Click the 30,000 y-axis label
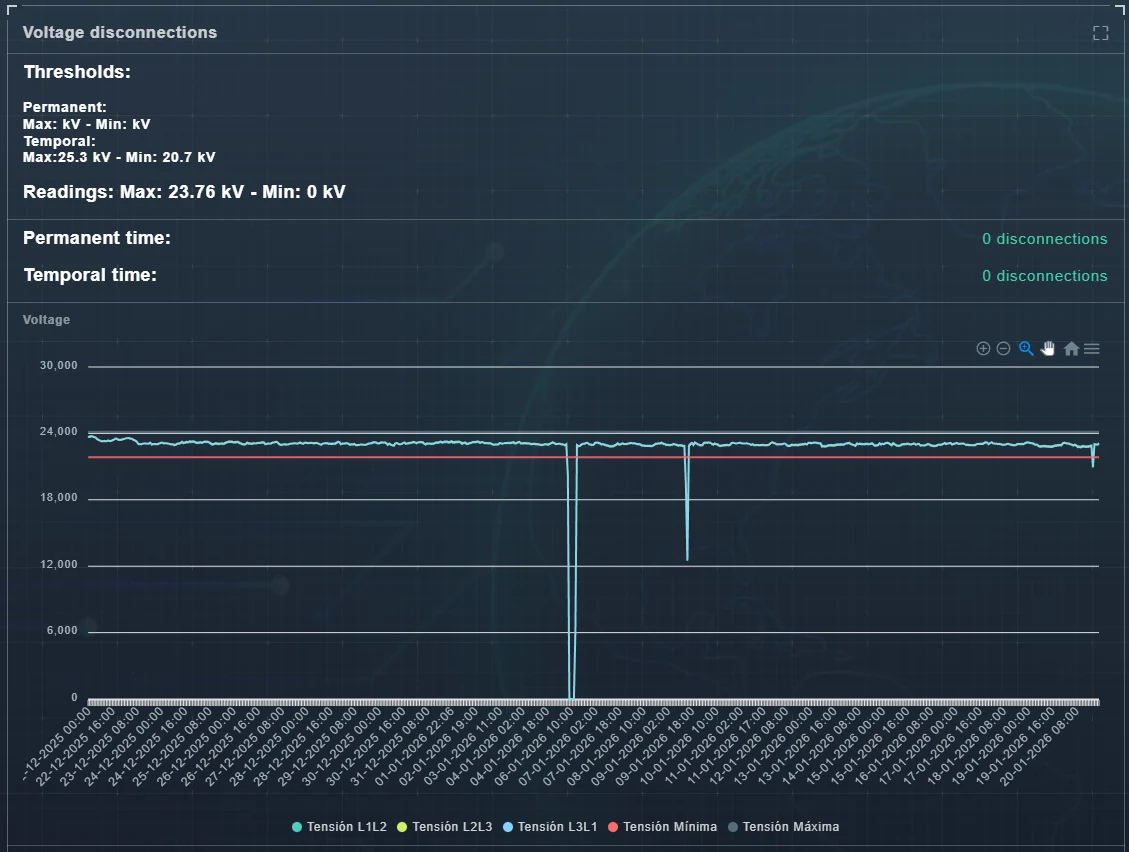 [58, 366]
